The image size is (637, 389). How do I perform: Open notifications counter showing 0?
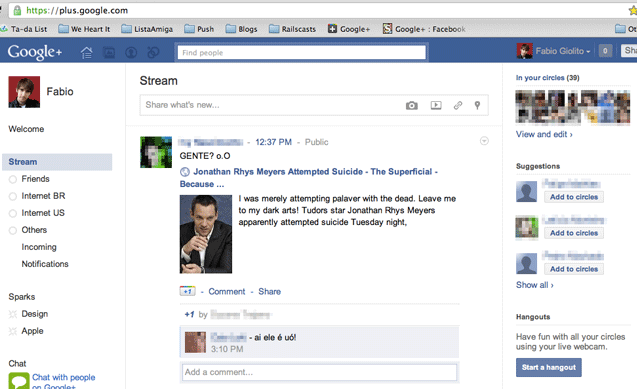[605, 51]
